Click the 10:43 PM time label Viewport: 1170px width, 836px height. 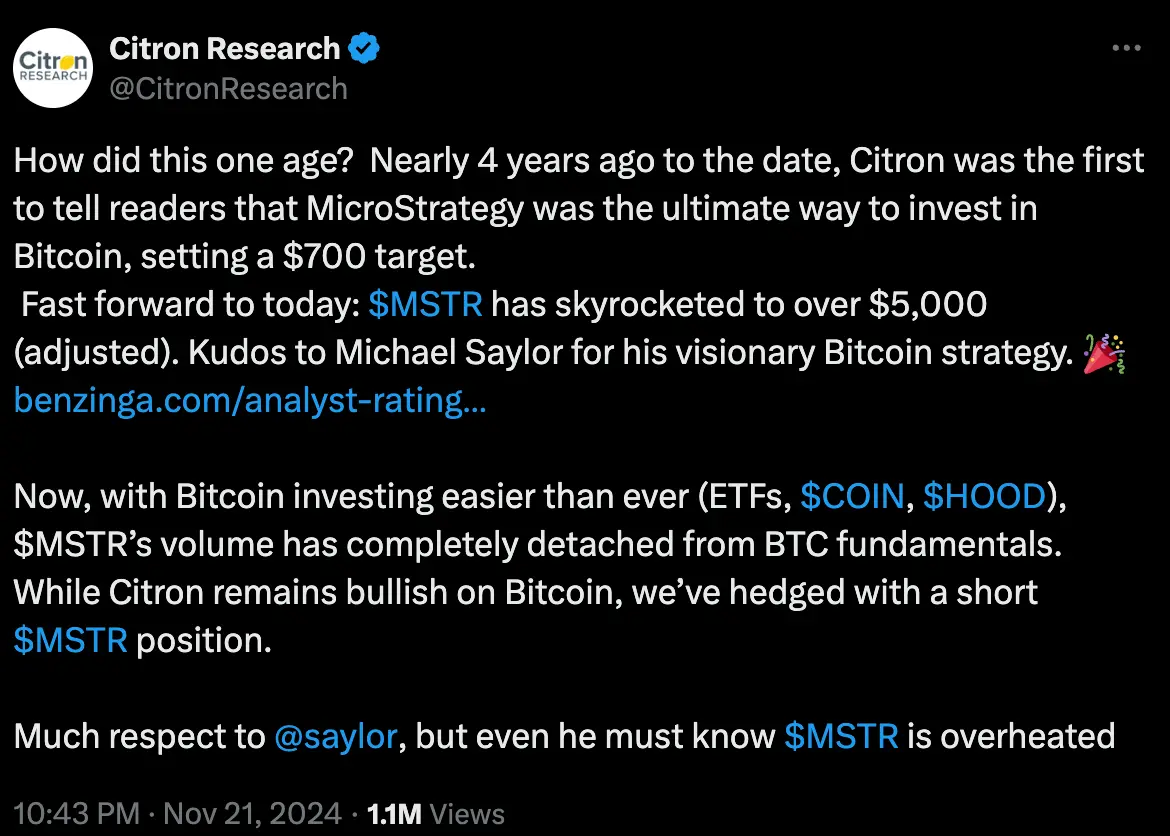point(77,813)
